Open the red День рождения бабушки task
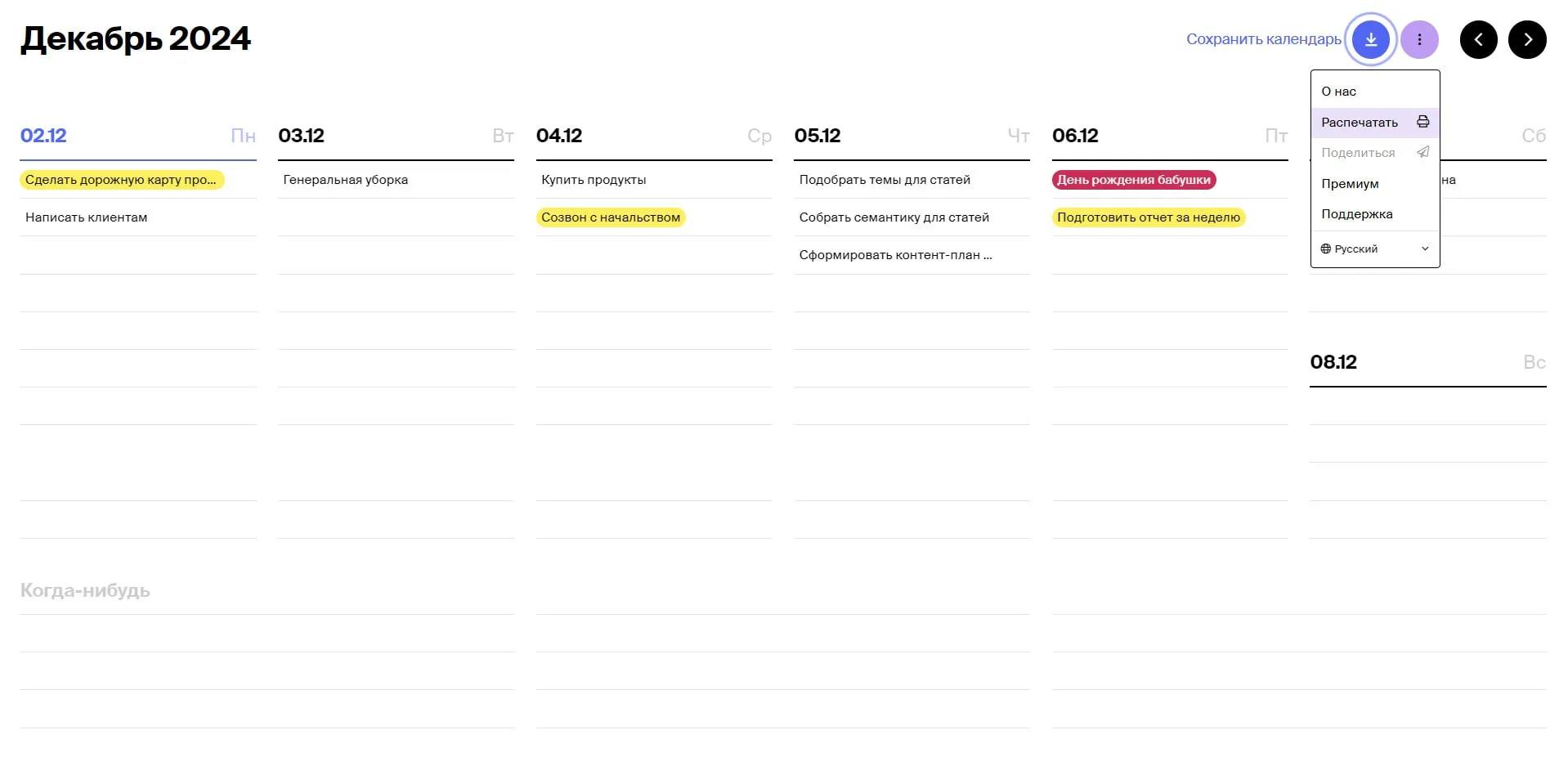1568x784 pixels. point(1133,180)
